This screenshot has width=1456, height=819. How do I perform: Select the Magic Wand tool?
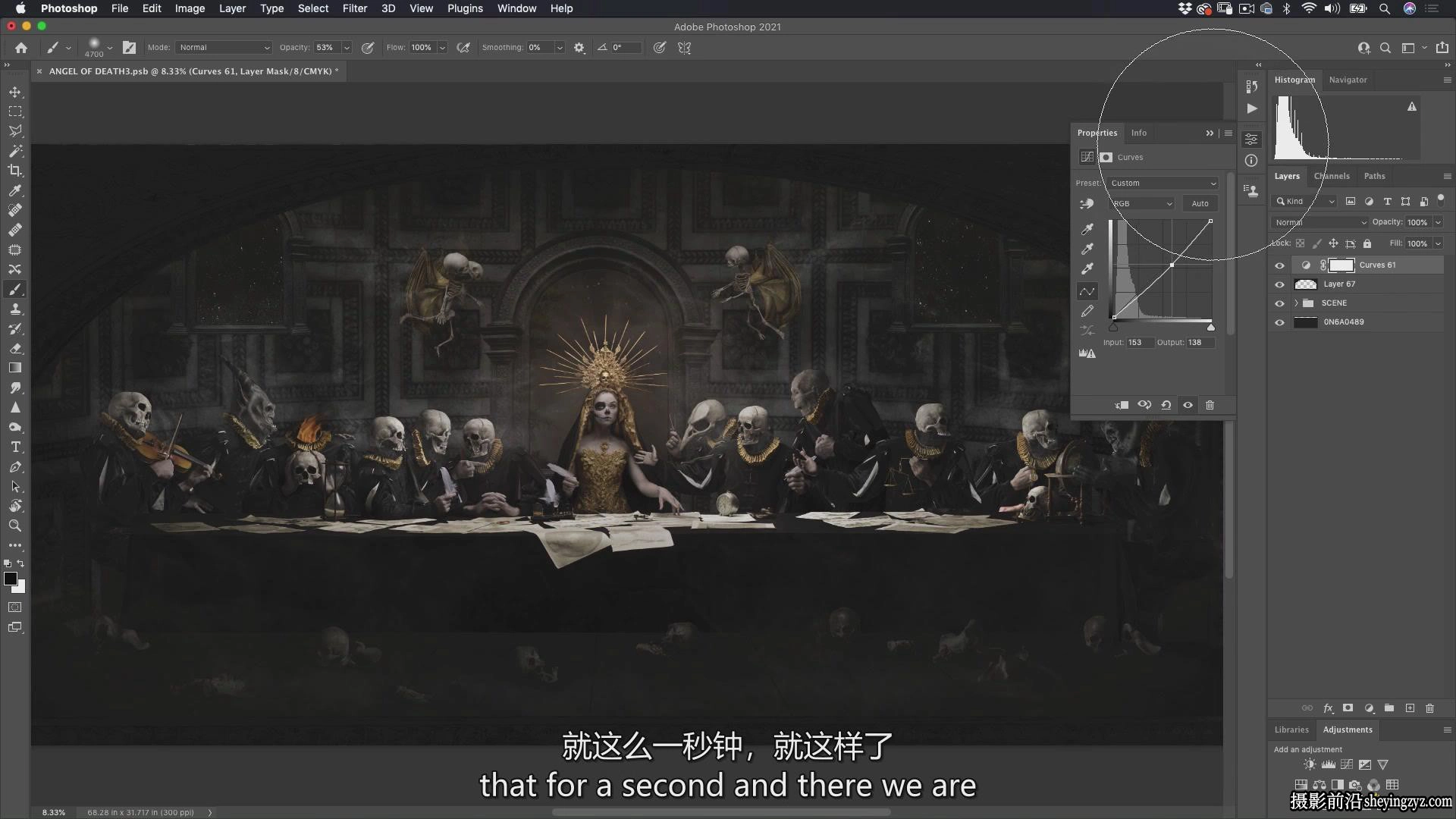15,151
